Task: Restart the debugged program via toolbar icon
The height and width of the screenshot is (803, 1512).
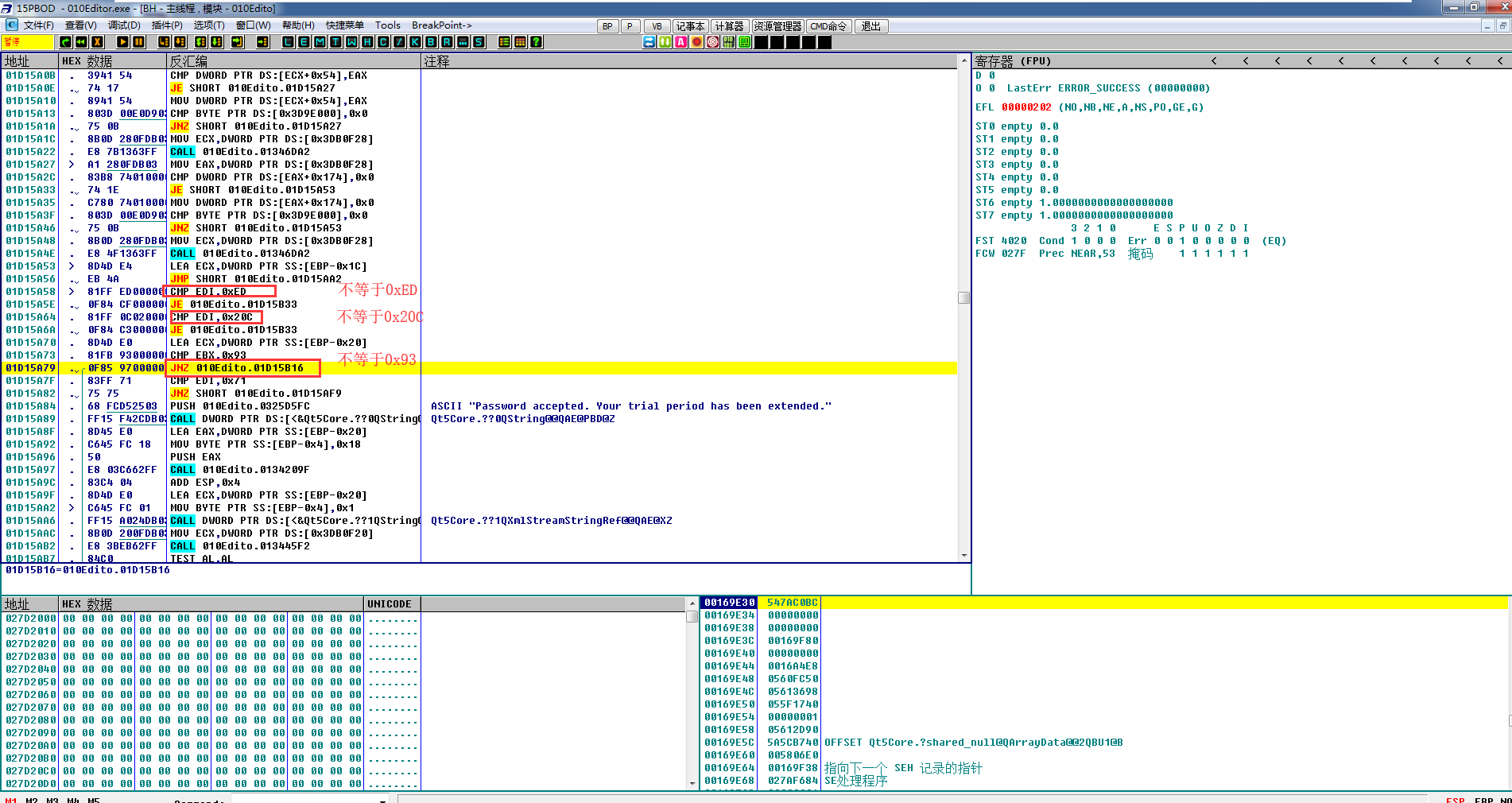Action: click(x=65, y=42)
